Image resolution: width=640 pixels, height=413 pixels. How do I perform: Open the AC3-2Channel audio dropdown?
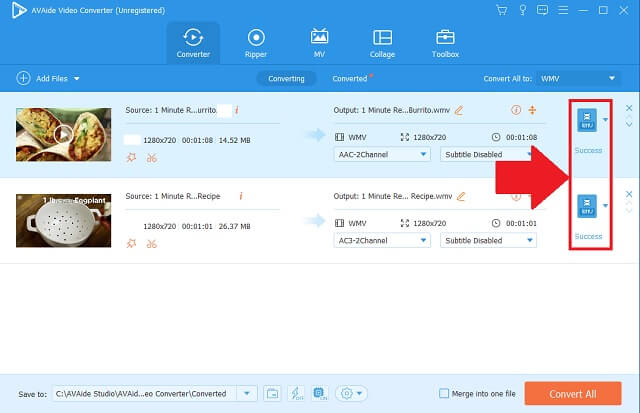click(382, 240)
